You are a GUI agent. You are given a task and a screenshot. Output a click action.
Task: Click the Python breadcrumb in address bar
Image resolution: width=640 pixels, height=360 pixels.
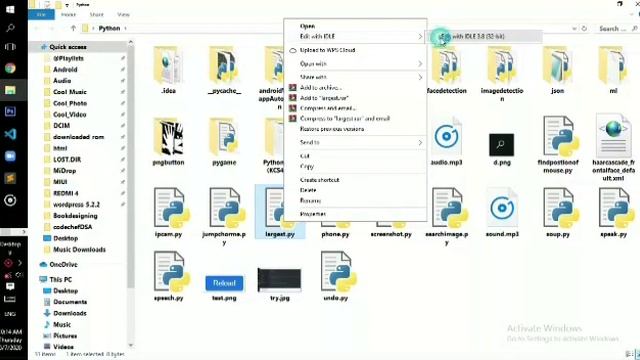click(109, 28)
